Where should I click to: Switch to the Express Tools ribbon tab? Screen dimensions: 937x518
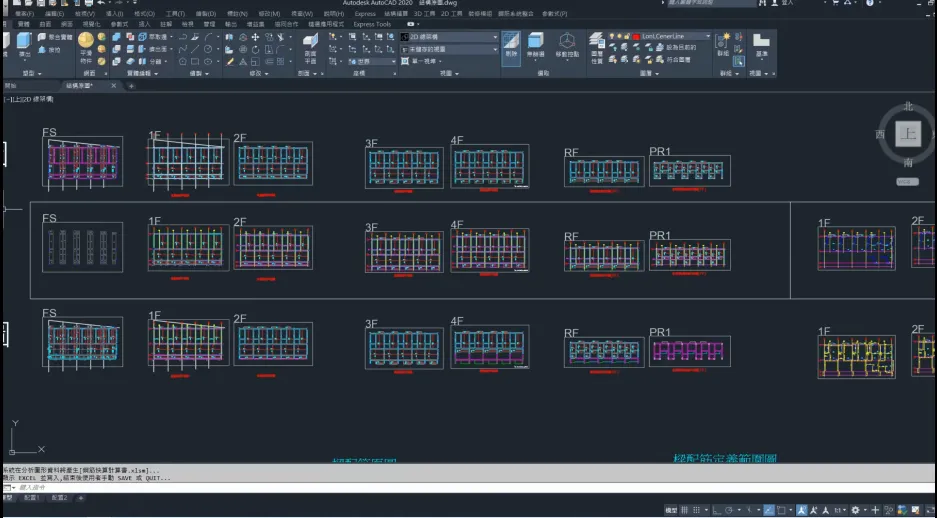point(372,24)
